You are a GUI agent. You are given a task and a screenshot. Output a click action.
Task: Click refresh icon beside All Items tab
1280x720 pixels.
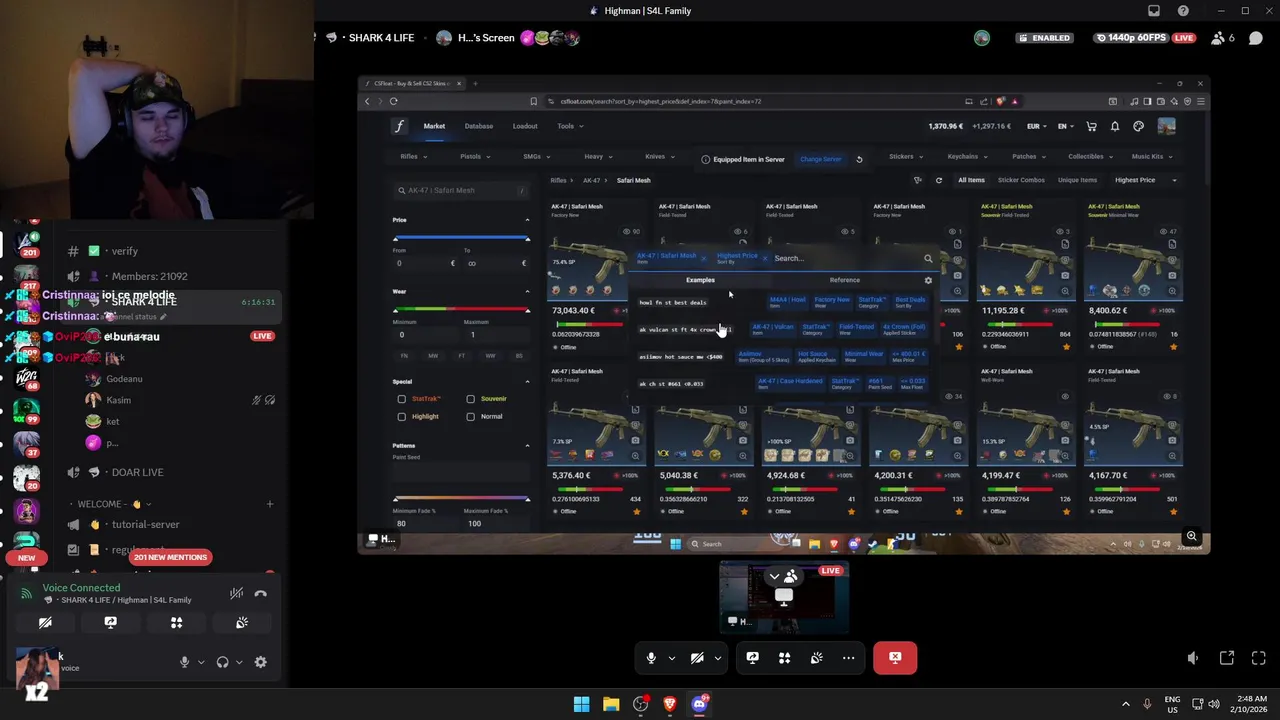pos(938,180)
